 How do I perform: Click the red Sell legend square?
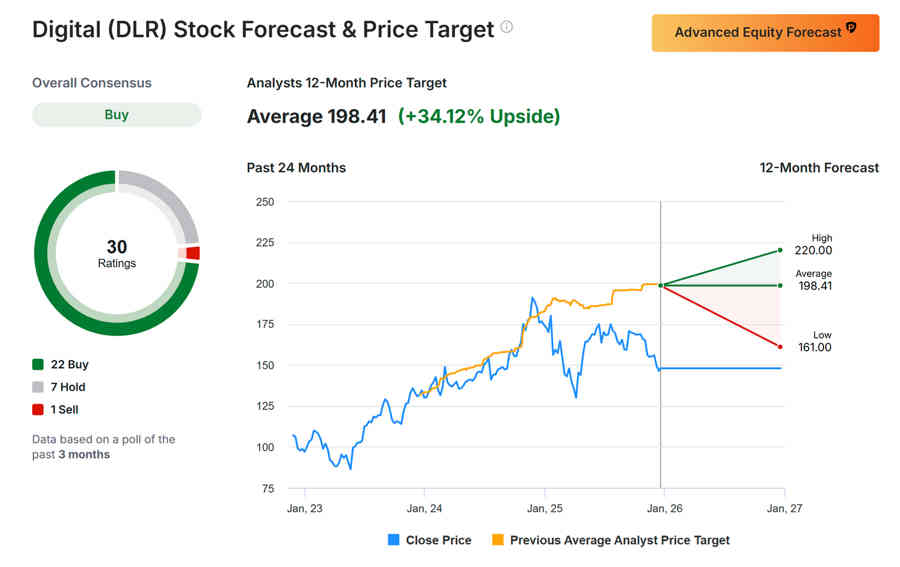click(38, 409)
